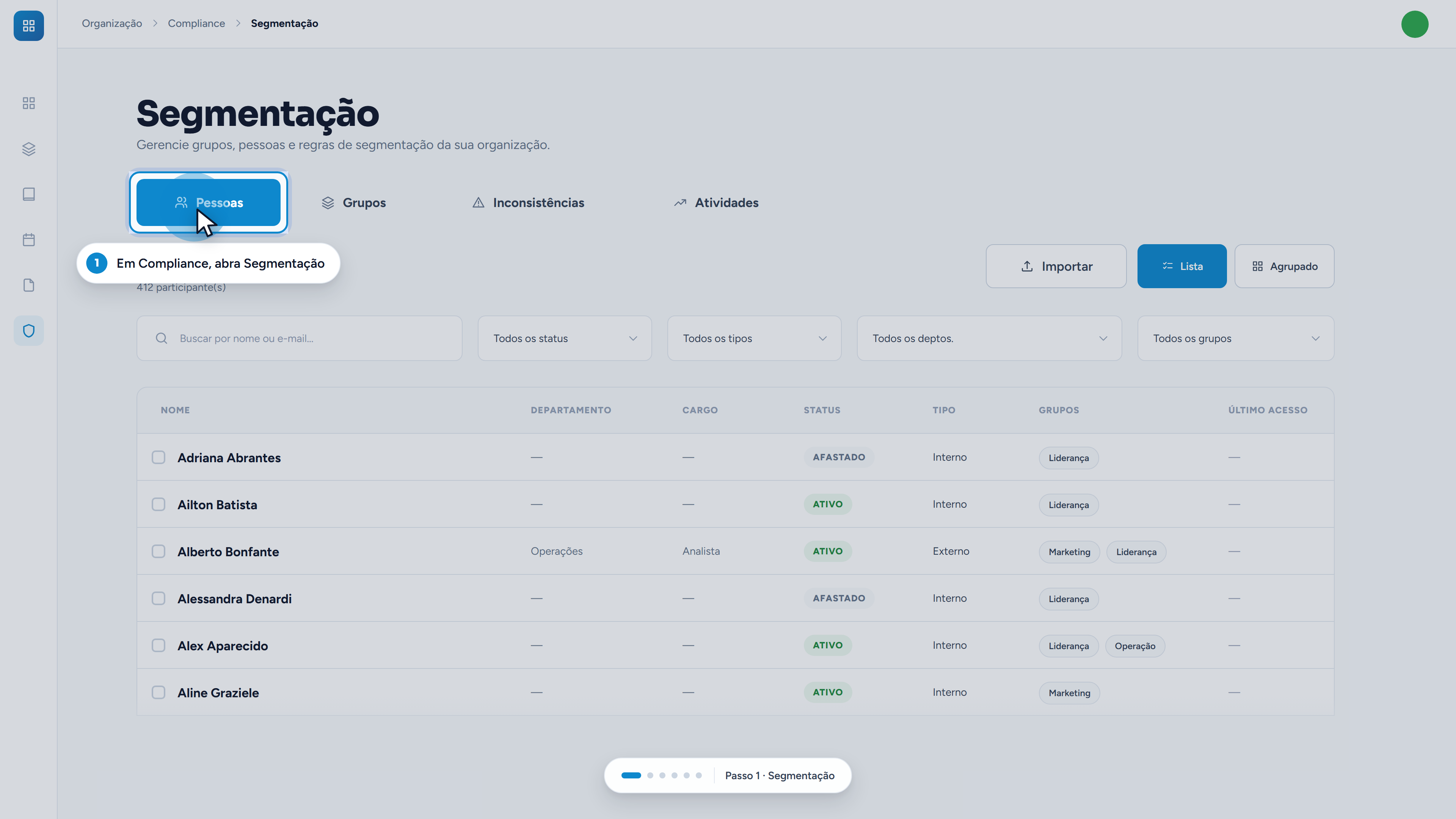Select the shield compliance icon in sidebar
Screen dimensions: 1456x819
[28, 331]
